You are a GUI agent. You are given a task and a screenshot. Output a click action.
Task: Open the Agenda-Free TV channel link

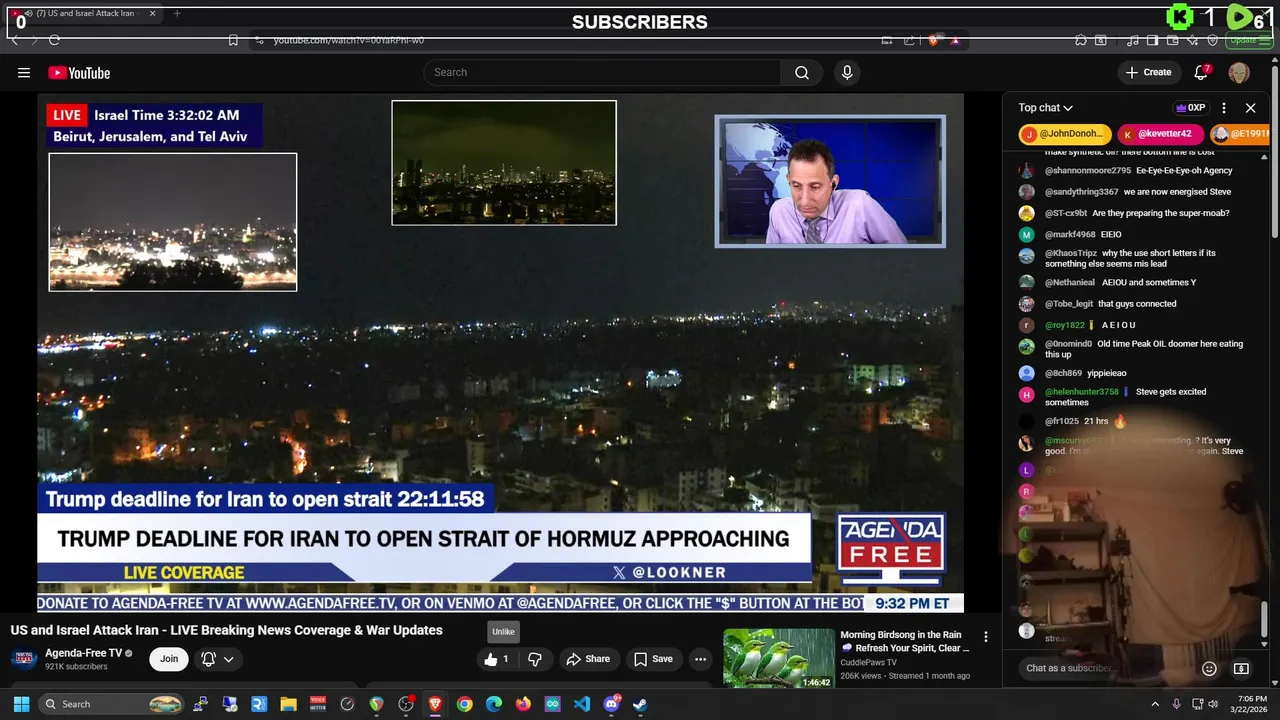coord(84,653)
